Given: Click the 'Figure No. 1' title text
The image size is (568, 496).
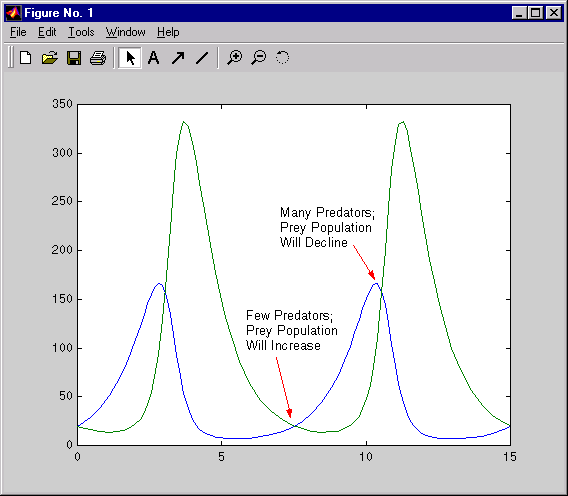Looking at the screenshot, I should (x=59, y=13).
